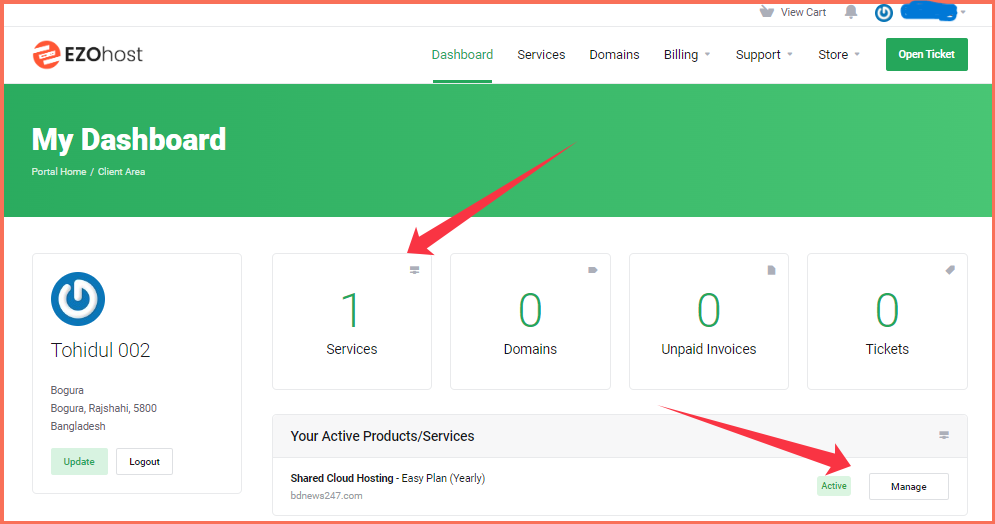Click the My Dashboard heading
995x524 pixels.
pos(129,140)
